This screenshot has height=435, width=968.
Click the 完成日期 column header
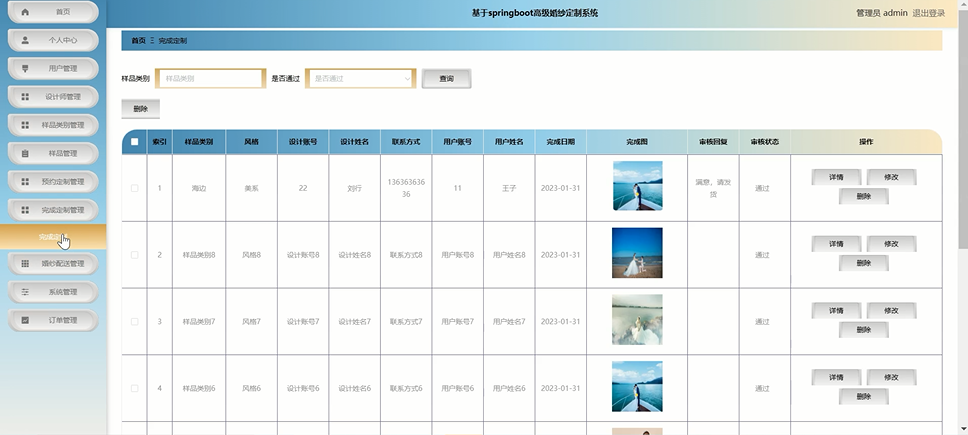pyautogui.click(x=561, y=142)
